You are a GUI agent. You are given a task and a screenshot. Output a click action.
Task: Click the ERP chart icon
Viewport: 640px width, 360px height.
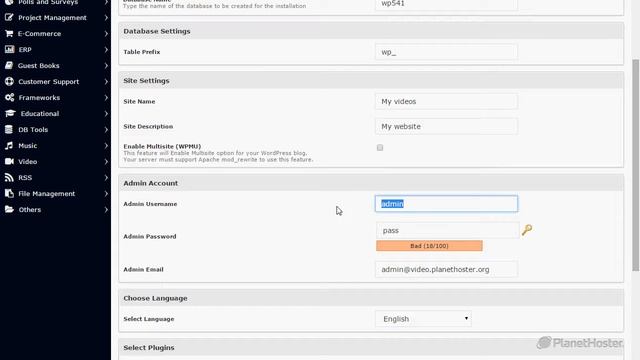tap(9, 49)
